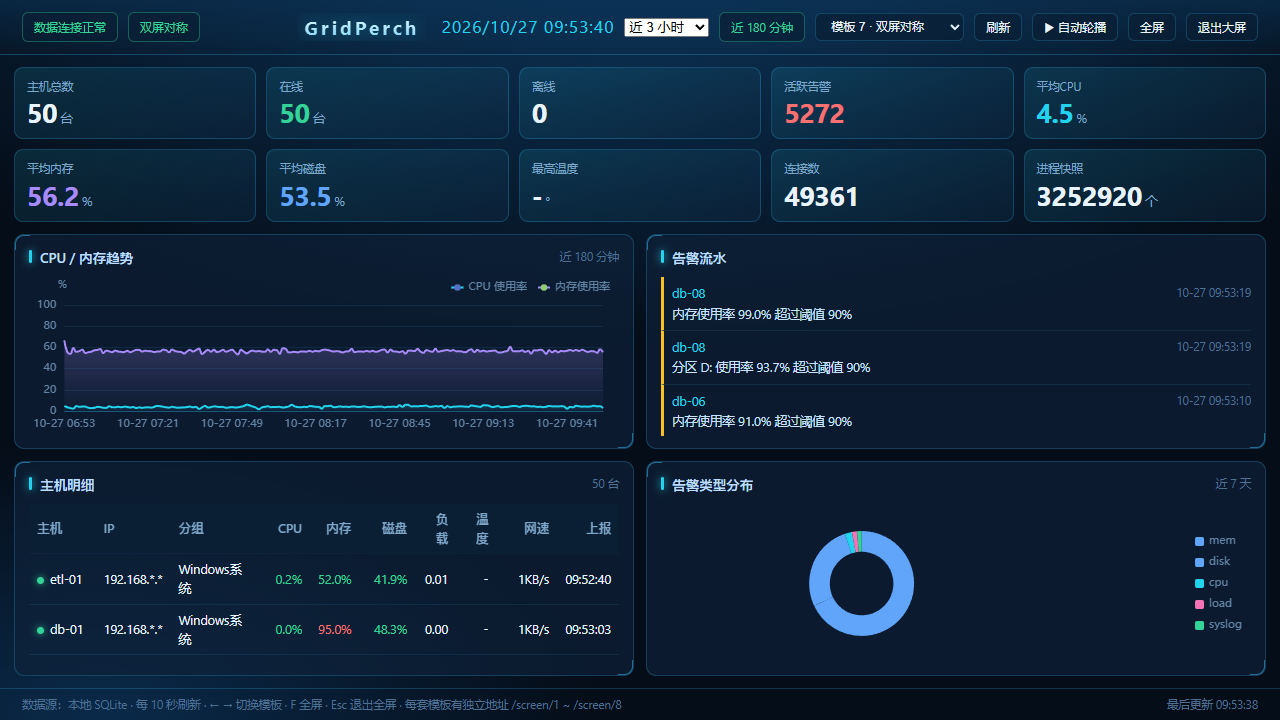Image resolution: width=1280 pixels, height=720 pixels.
Task: Select the 活跃告警 5272 card
Action: click(x=892, y=103)
